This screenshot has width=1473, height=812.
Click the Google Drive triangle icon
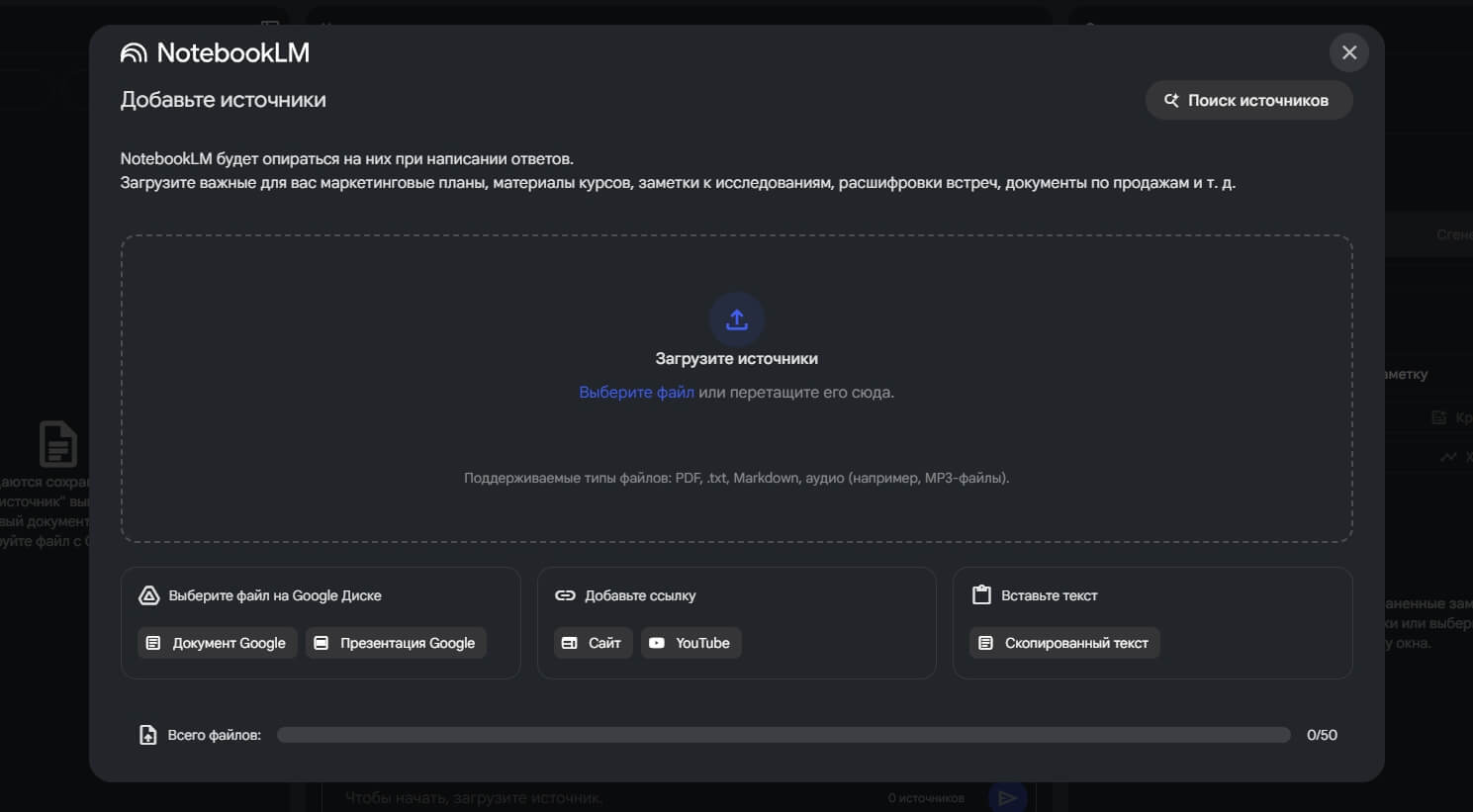click(149, 595)
